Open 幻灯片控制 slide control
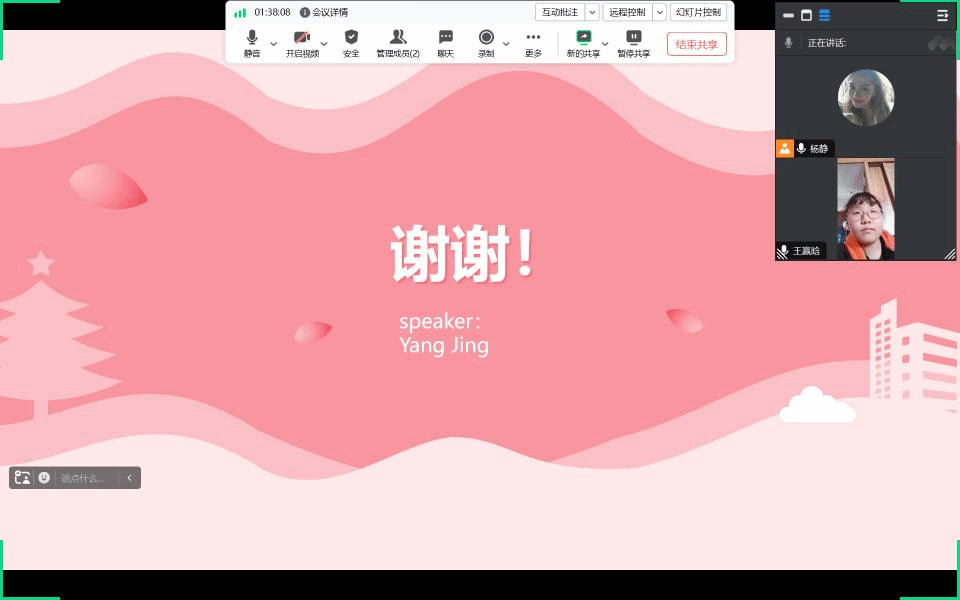Viewport: 960px width, 600px height. pos(698,12)
